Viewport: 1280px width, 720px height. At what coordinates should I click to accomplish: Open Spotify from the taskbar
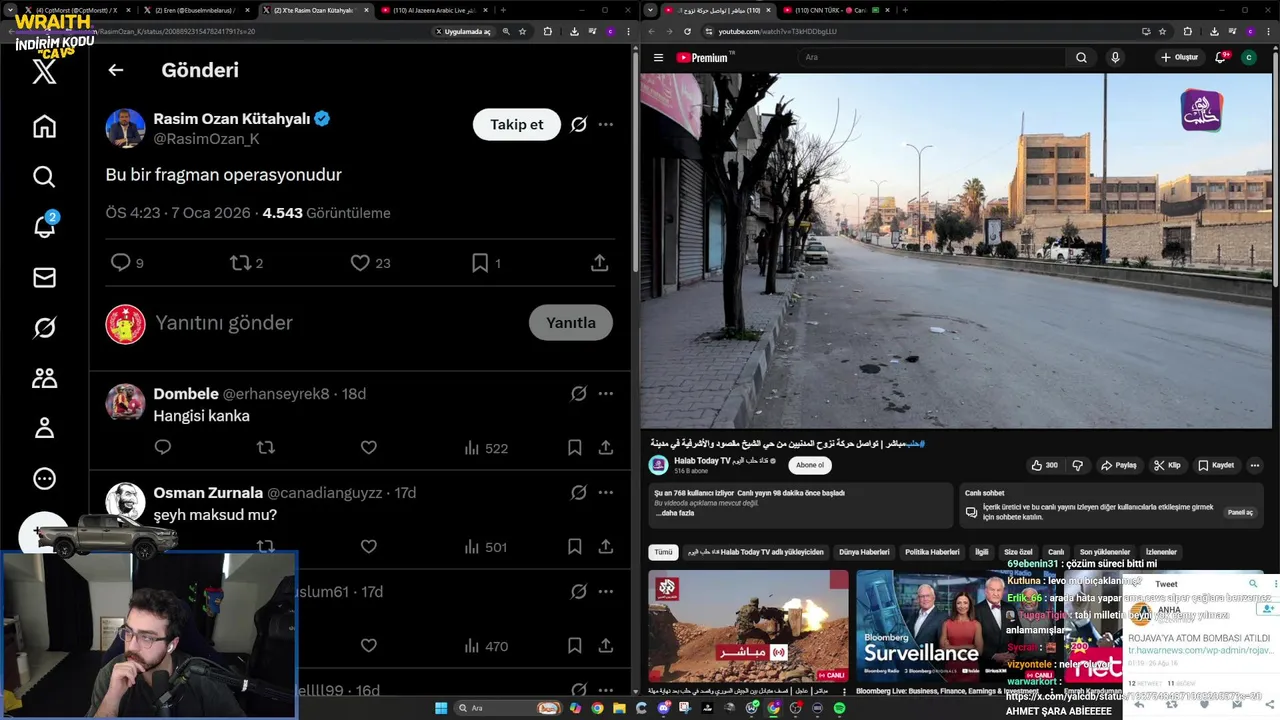[839, 708]
